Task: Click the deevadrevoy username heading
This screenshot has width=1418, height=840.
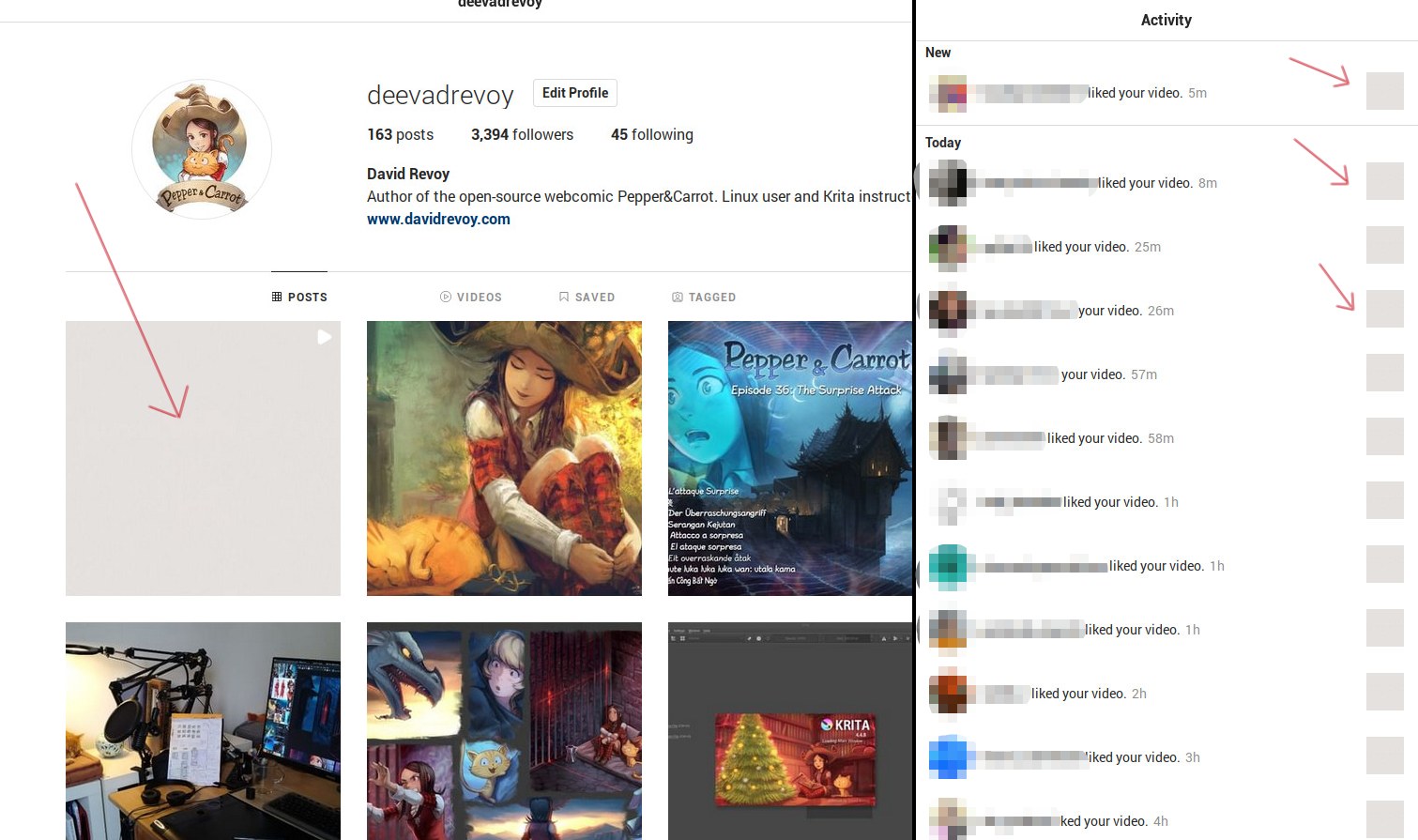Action: (440, 95)
